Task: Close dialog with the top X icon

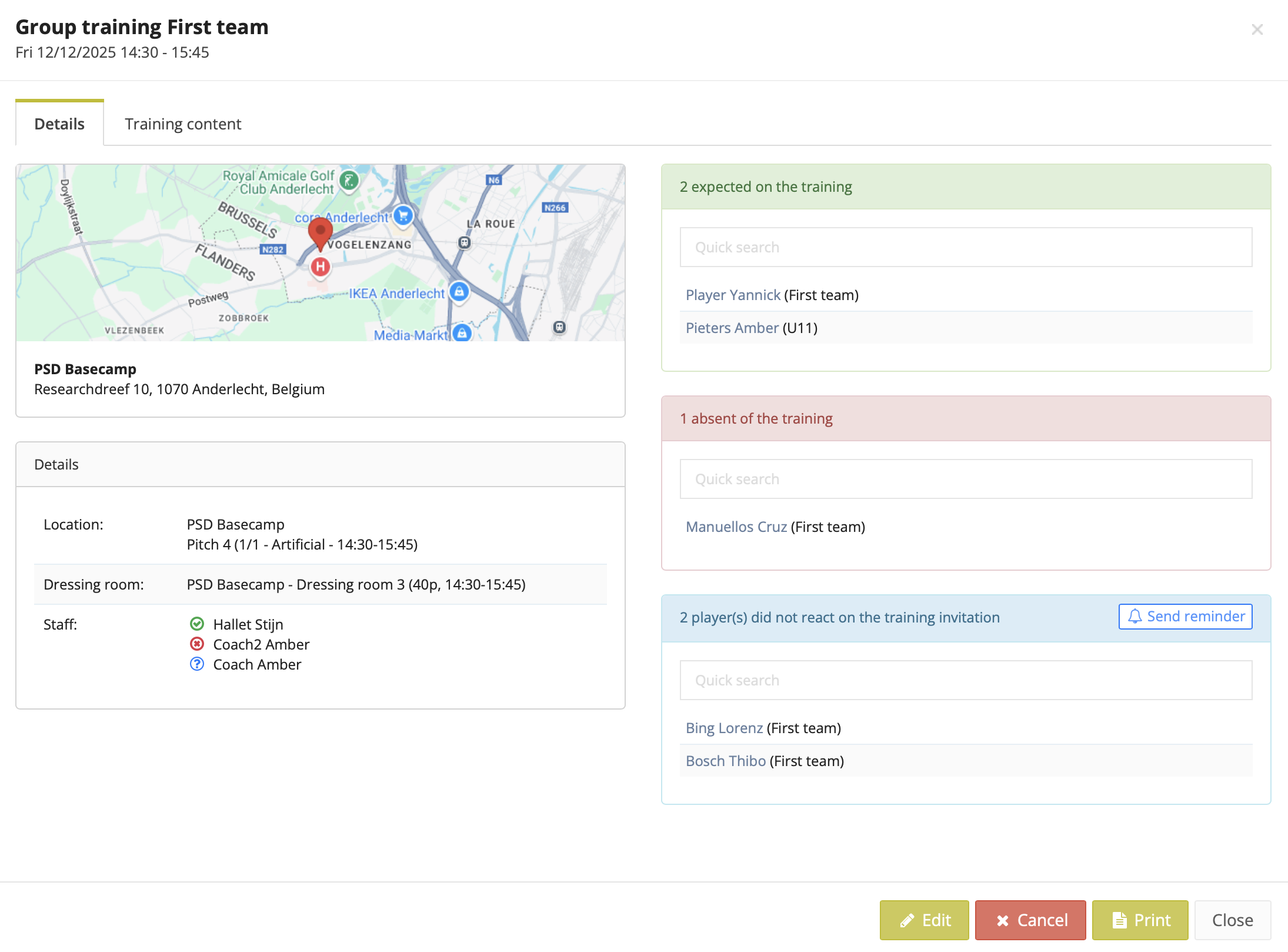Action: coord(1257,29)
